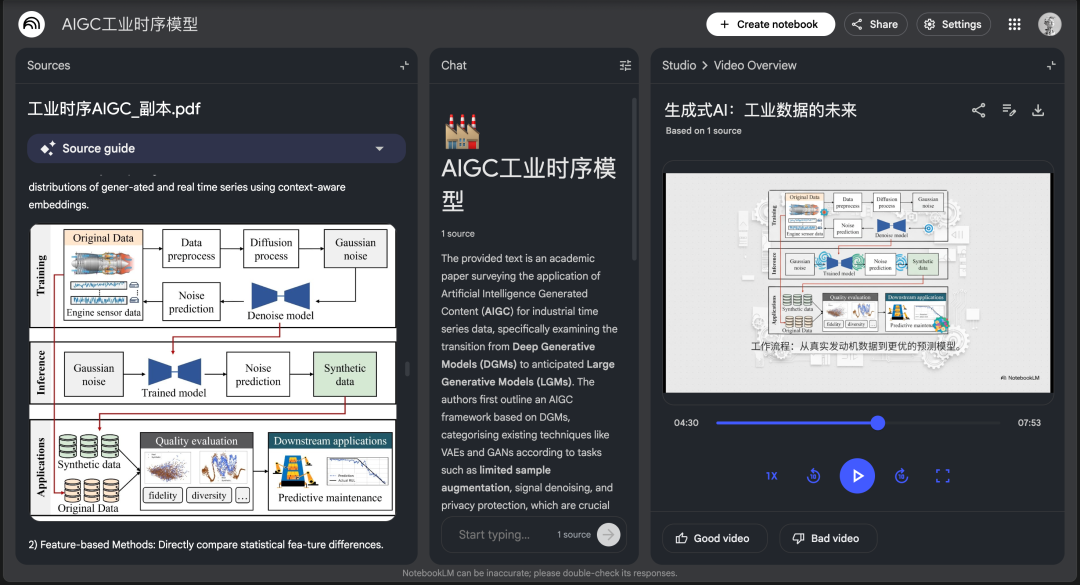The width and height of the screenshot is (1080, 585).
Task: Click the NotebookLM logo
Action: click(x=31, y=23)
